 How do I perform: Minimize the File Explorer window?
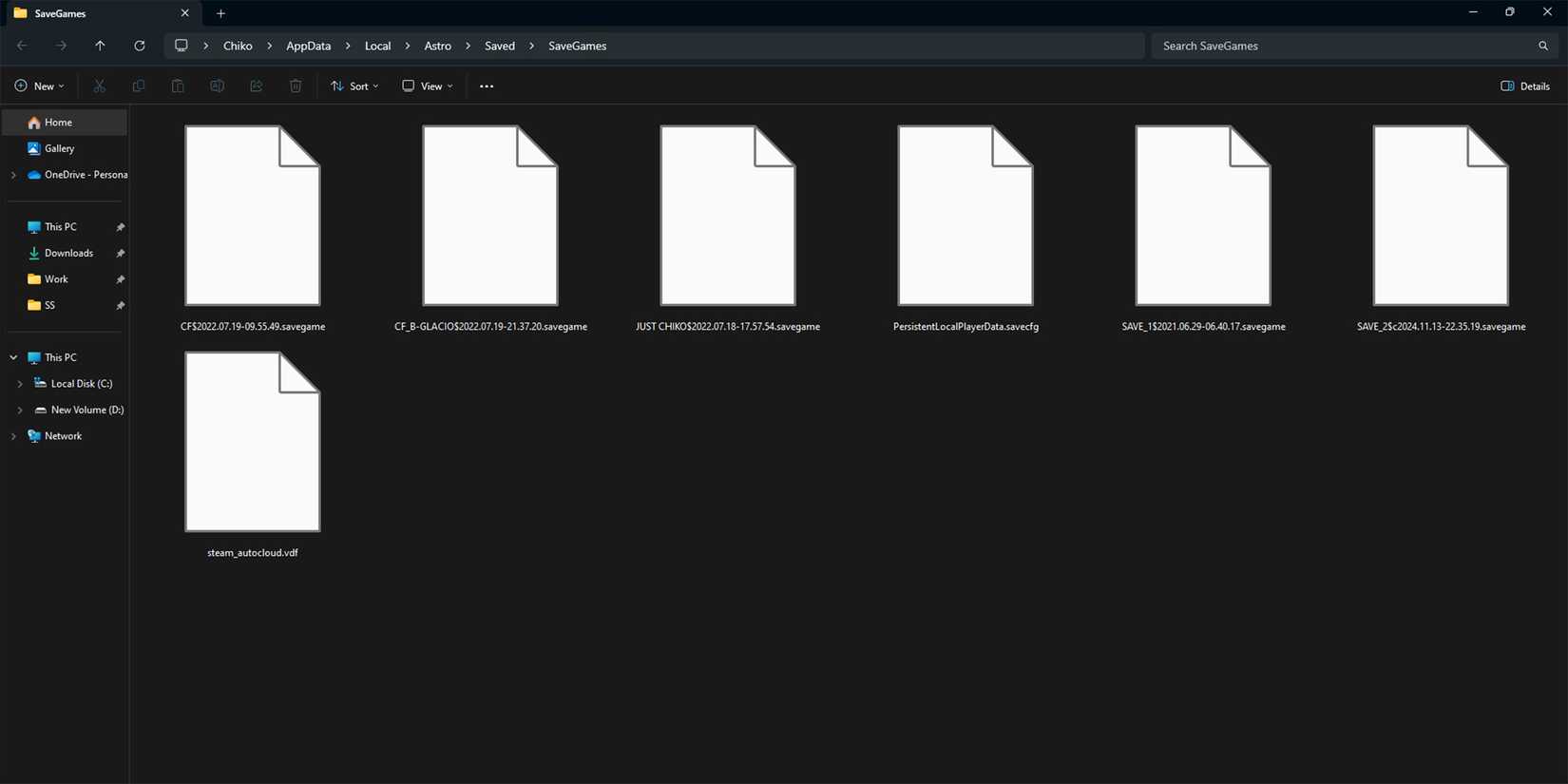point(1473,12)
